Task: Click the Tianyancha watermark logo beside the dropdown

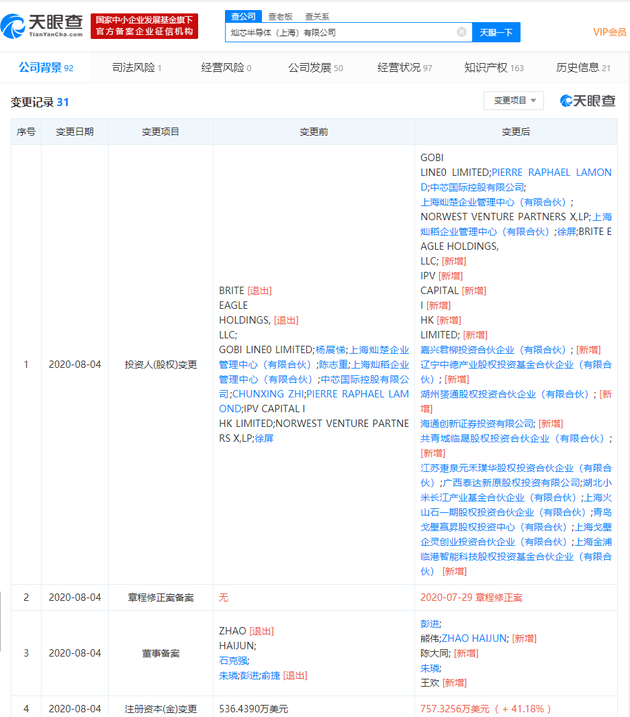Action: (x=587, y=101)
